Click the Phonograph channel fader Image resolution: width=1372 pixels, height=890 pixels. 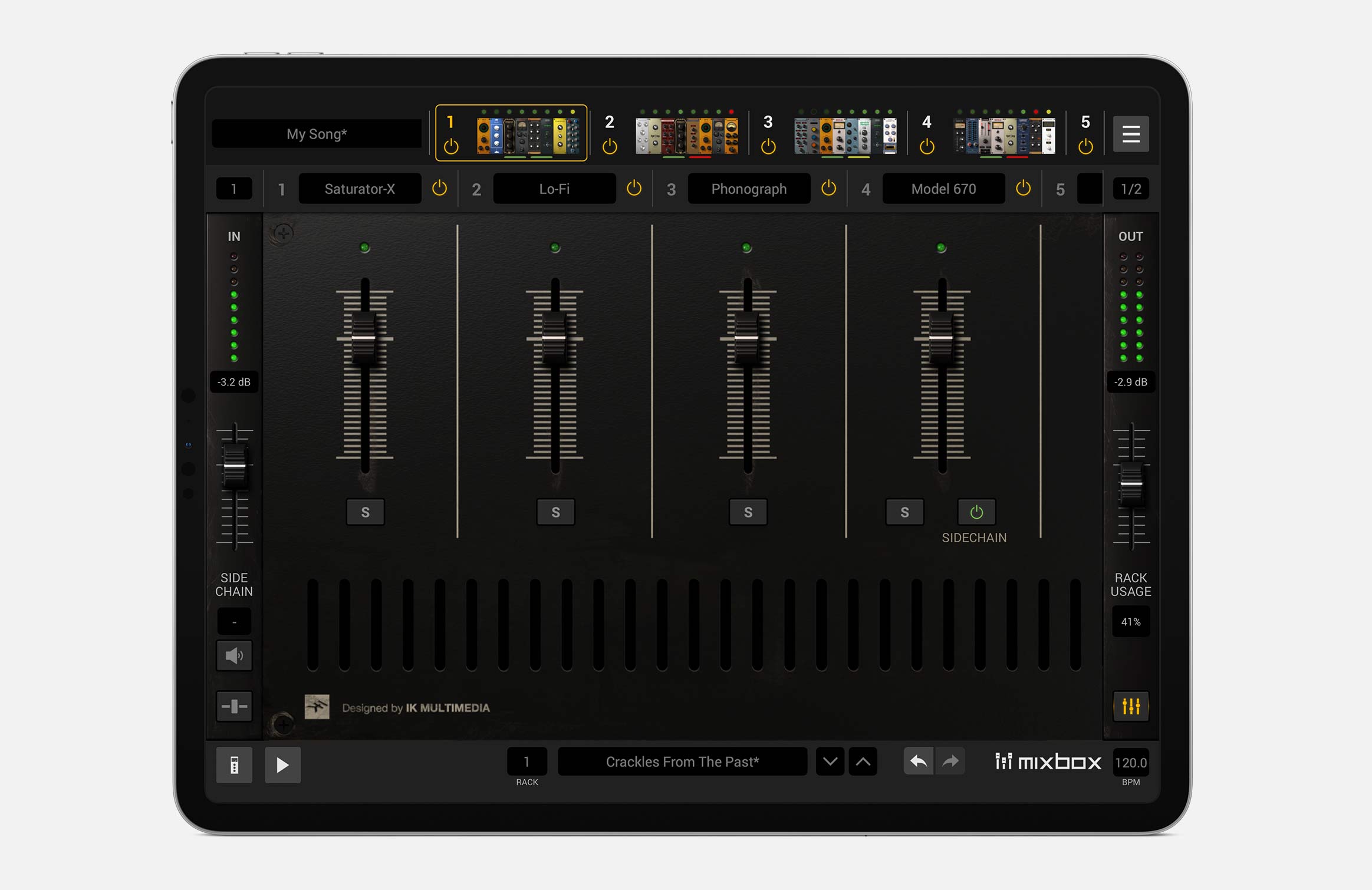click(747, 338)
